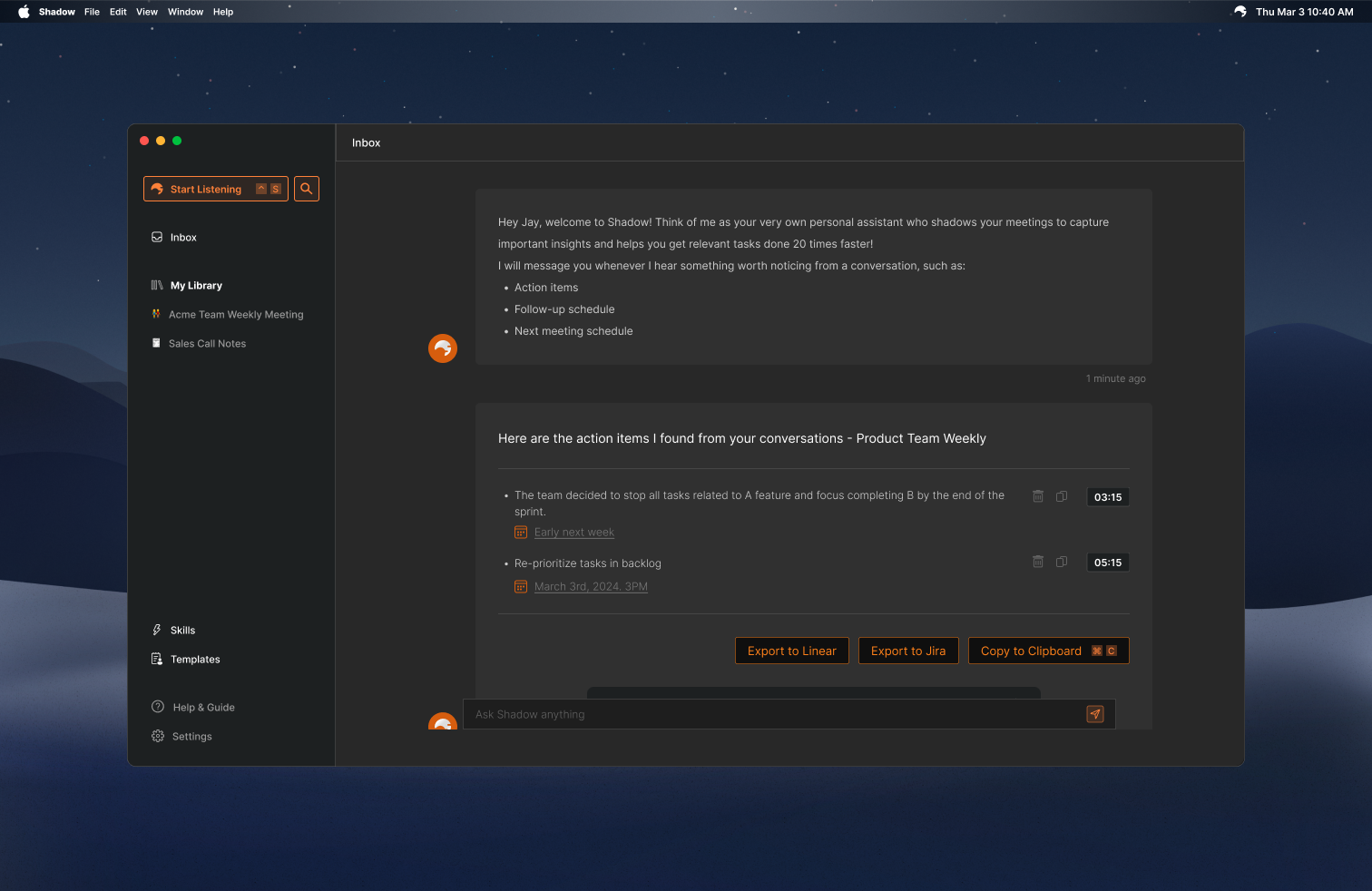This screenshot has width=1372, height=891.
Task: Send message with the paper plane icon
Action: pyautogui.click(x=1095, y=714)
